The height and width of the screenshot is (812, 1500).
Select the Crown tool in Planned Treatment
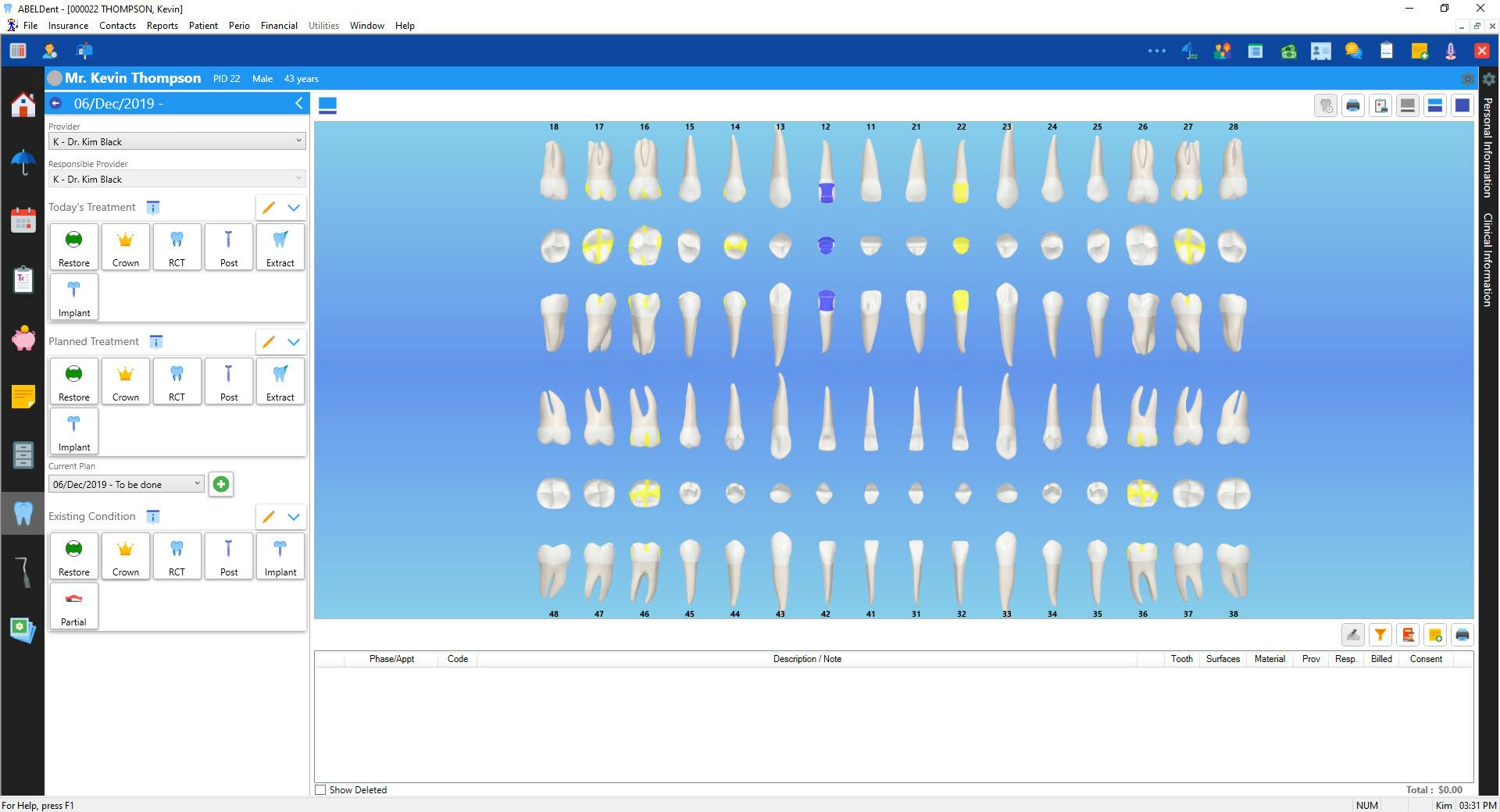(x=125, y=381)
